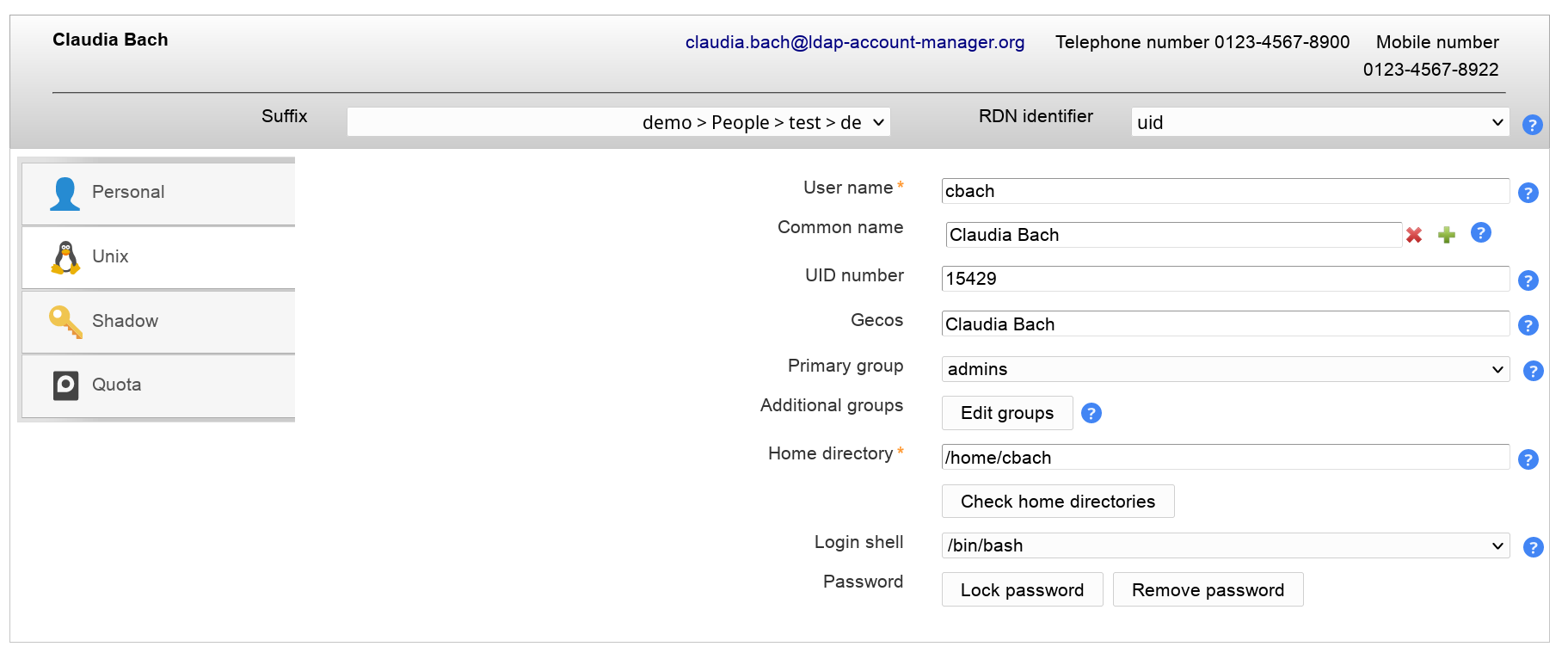Open the Primary group admins dropdown
Image resolution: width=1568 pixels, height=653 pixels.
[1225, 369]
